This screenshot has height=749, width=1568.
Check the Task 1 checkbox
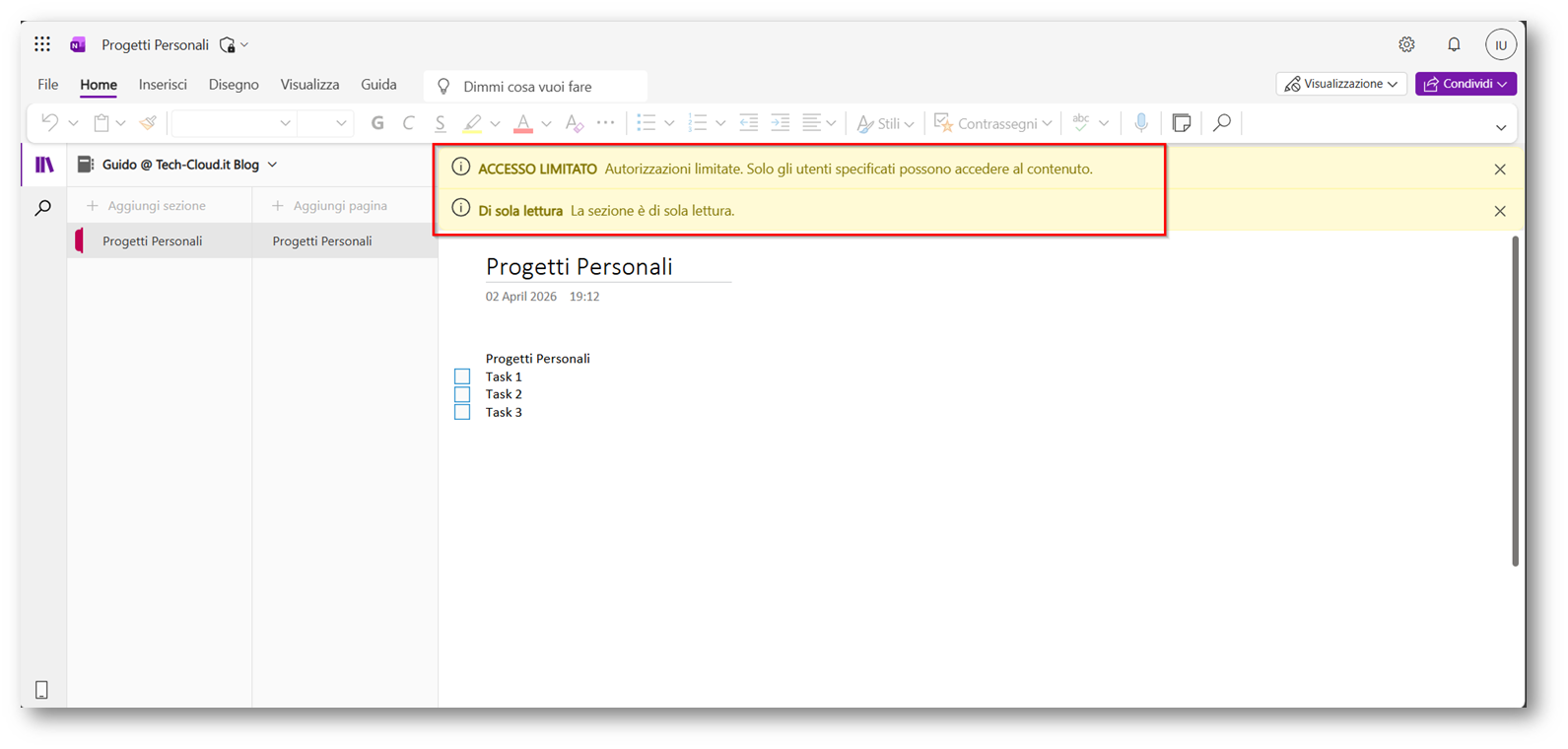[x=462, y=376]
